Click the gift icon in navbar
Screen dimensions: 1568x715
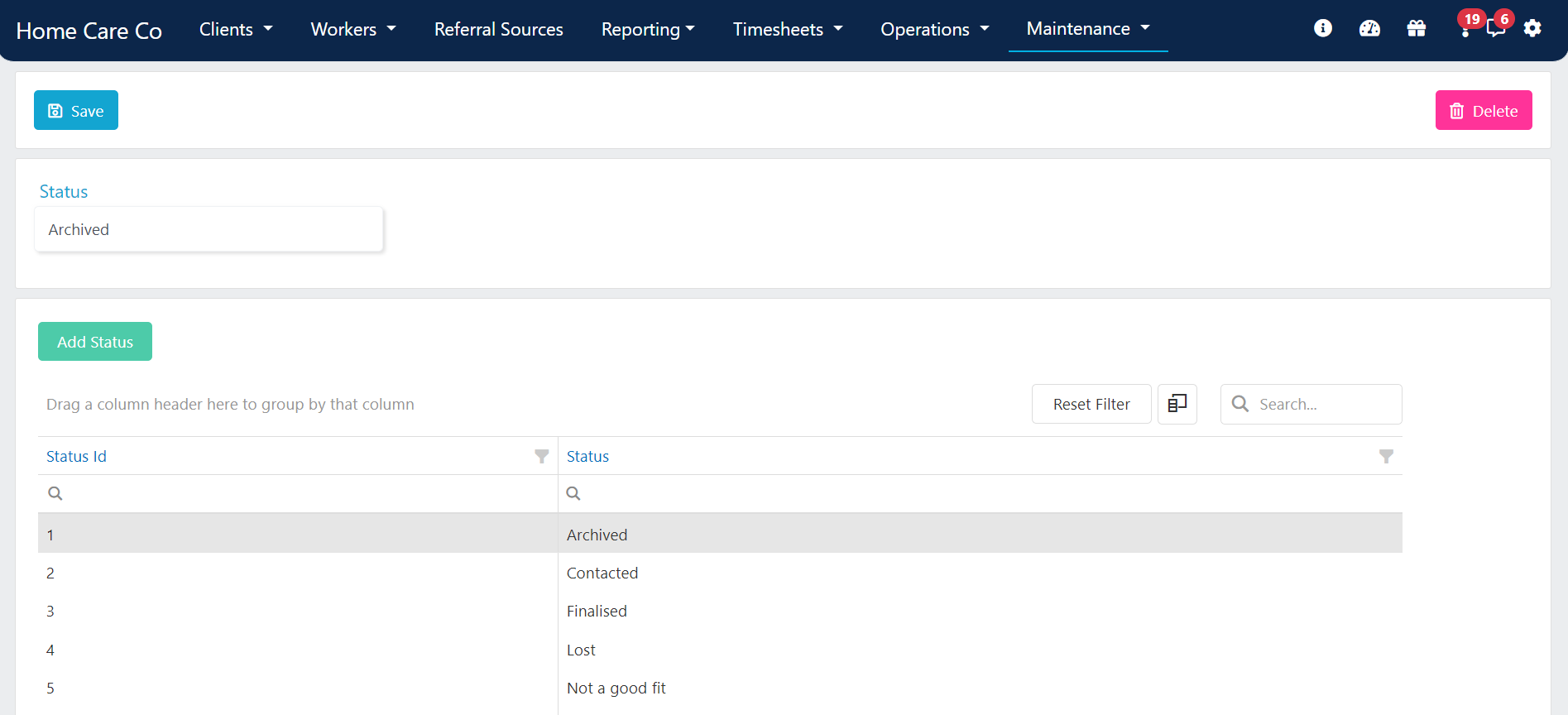point(1417,28)
